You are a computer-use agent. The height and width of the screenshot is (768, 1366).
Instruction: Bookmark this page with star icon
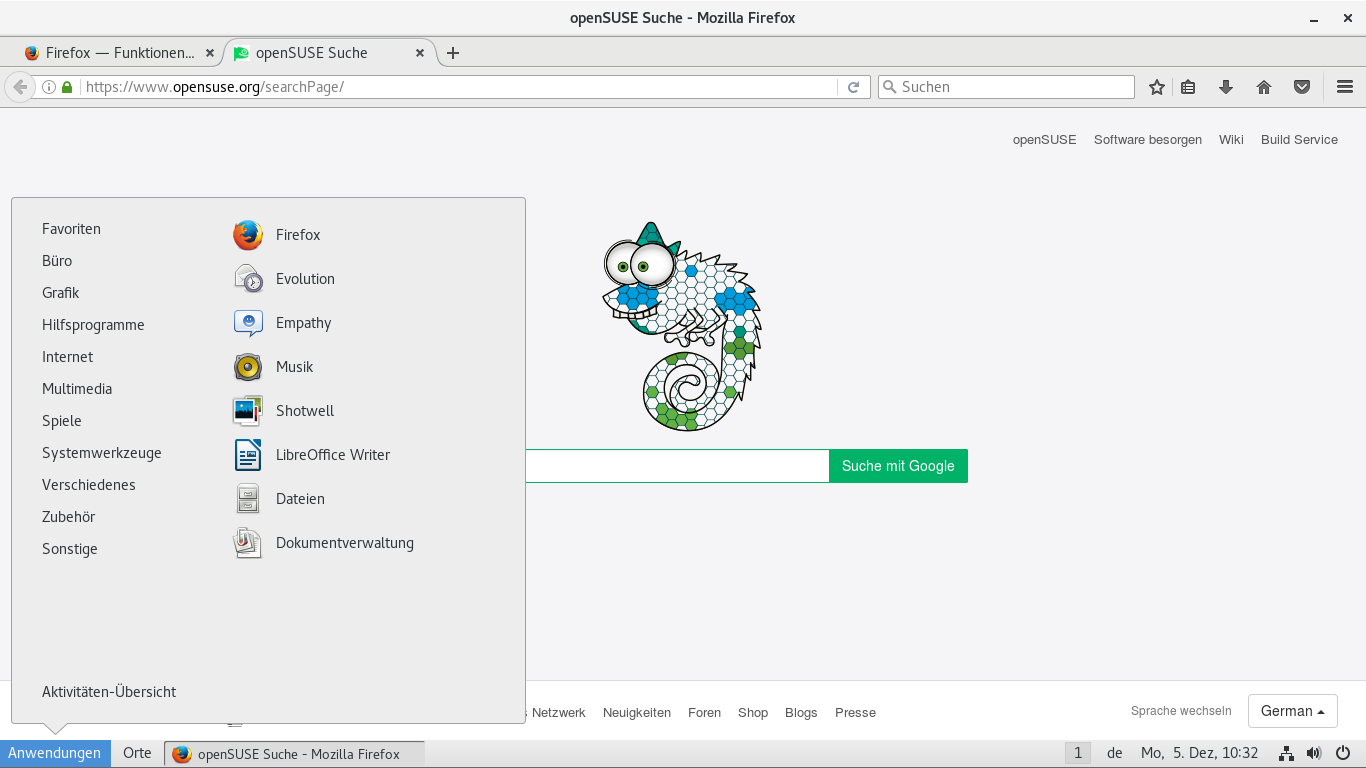[x=1157, y=87]
